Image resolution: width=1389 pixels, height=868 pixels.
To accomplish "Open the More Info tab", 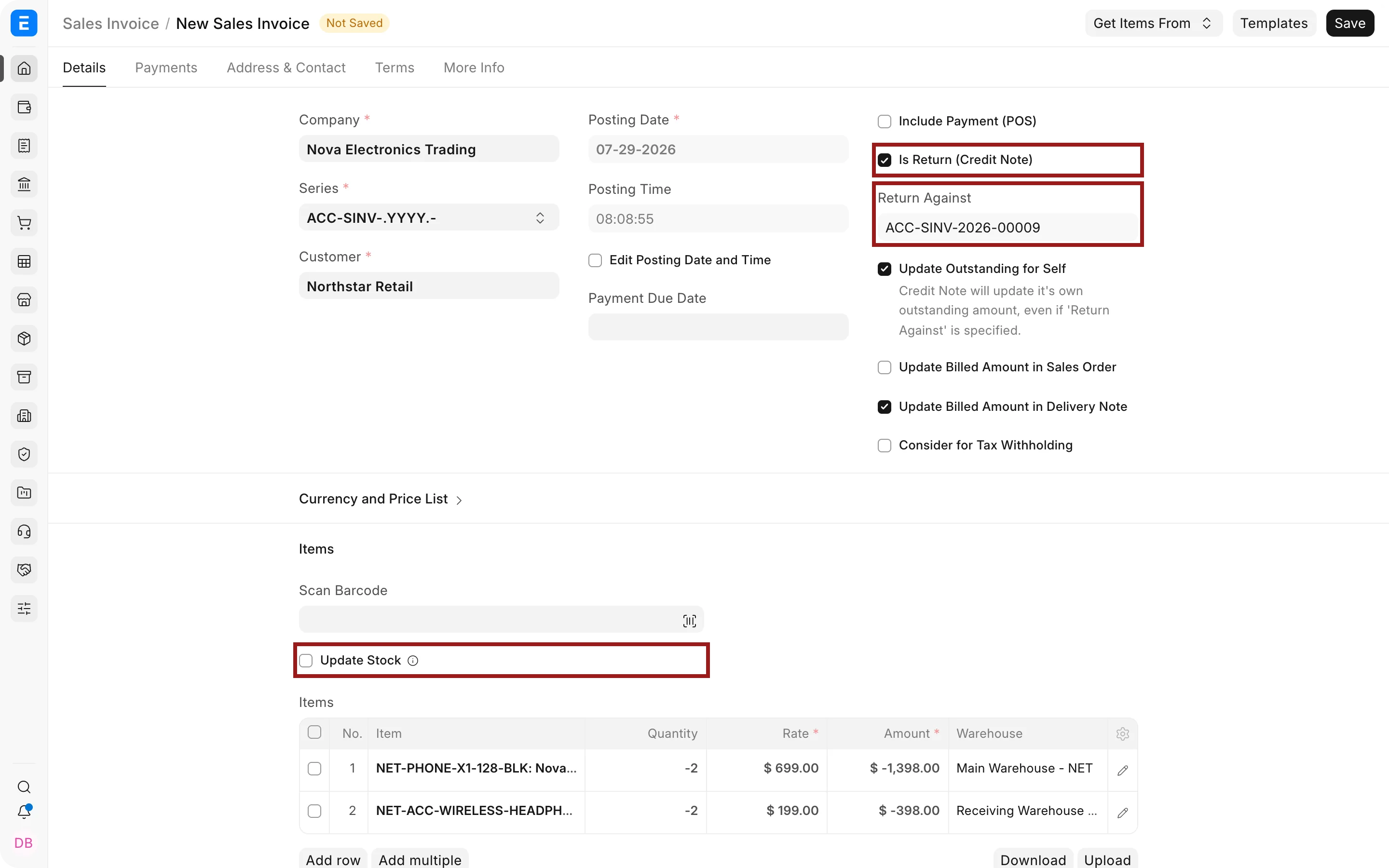I will coord(474,68).
